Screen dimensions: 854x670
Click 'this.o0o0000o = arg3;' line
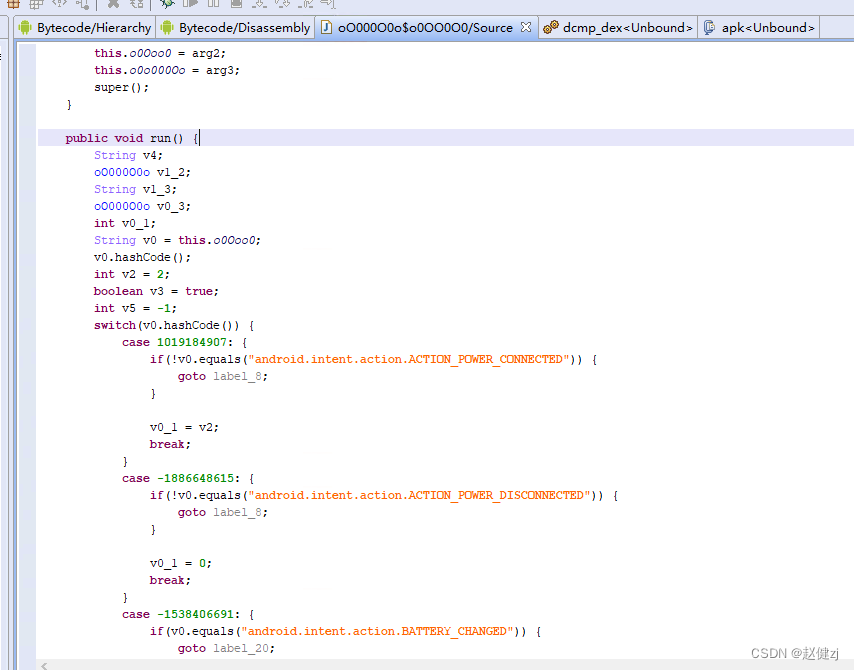(167, 70)
